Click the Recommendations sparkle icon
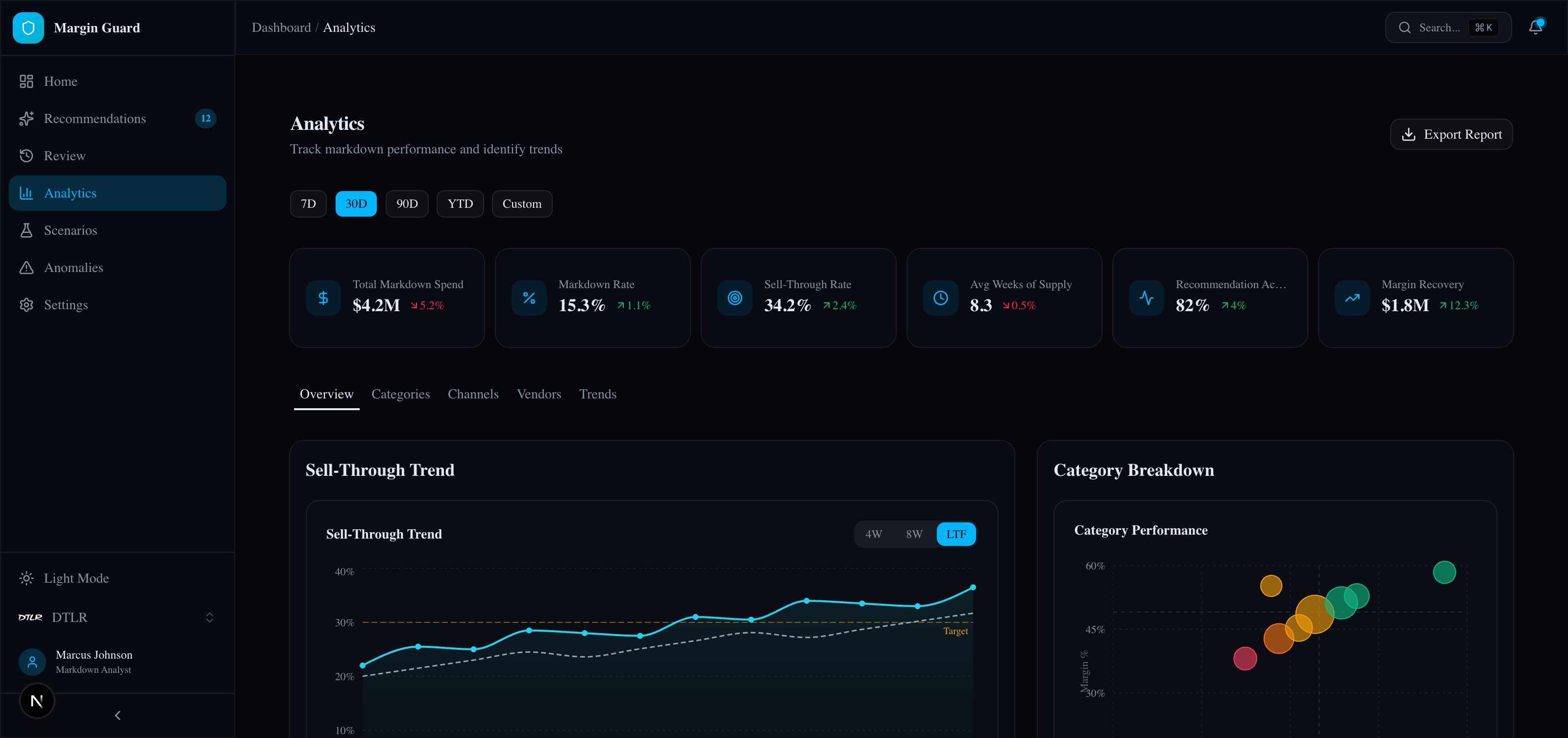This screenshot has width=1568, height=738. [26, 119]
